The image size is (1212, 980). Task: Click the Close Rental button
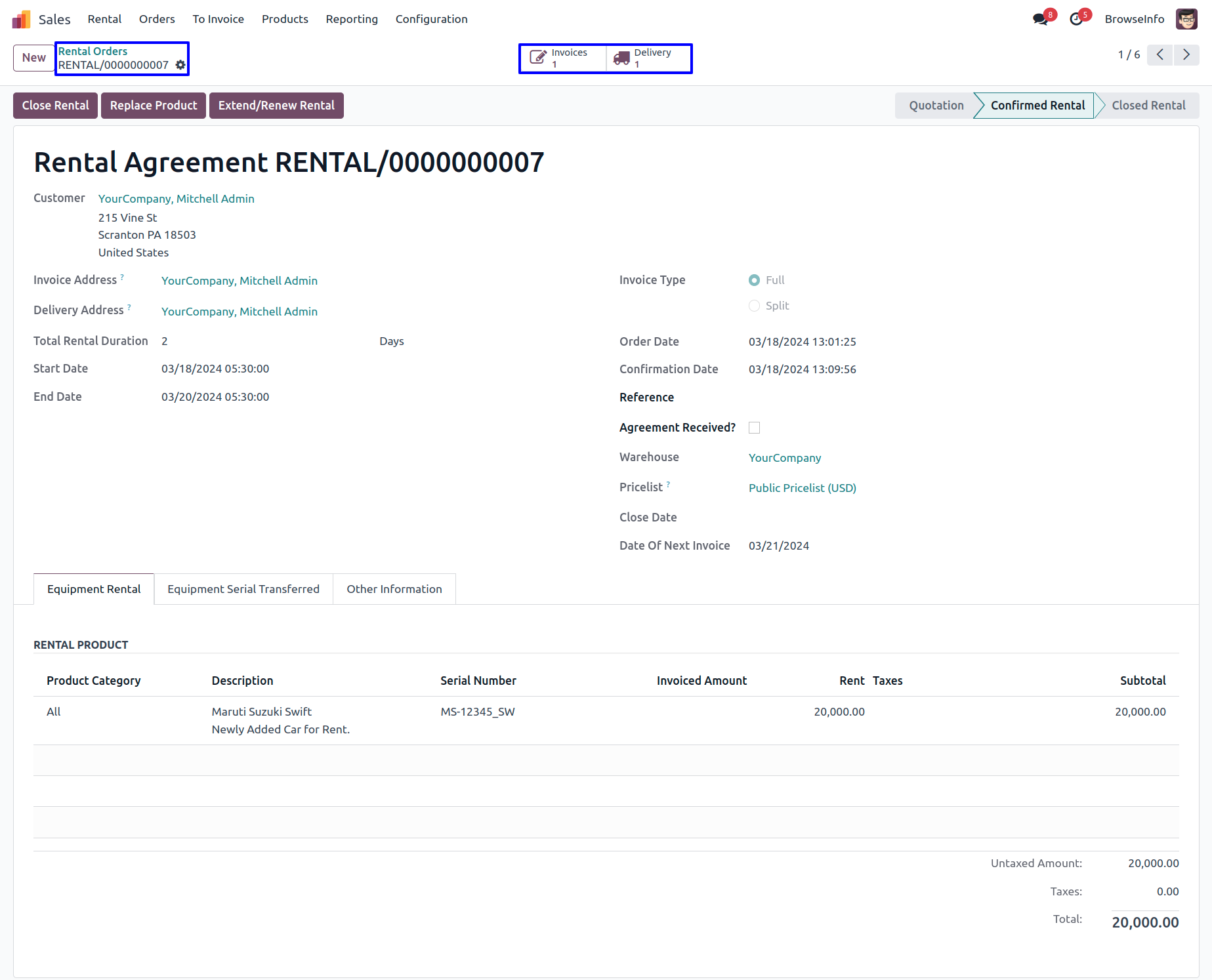point(56,106)
